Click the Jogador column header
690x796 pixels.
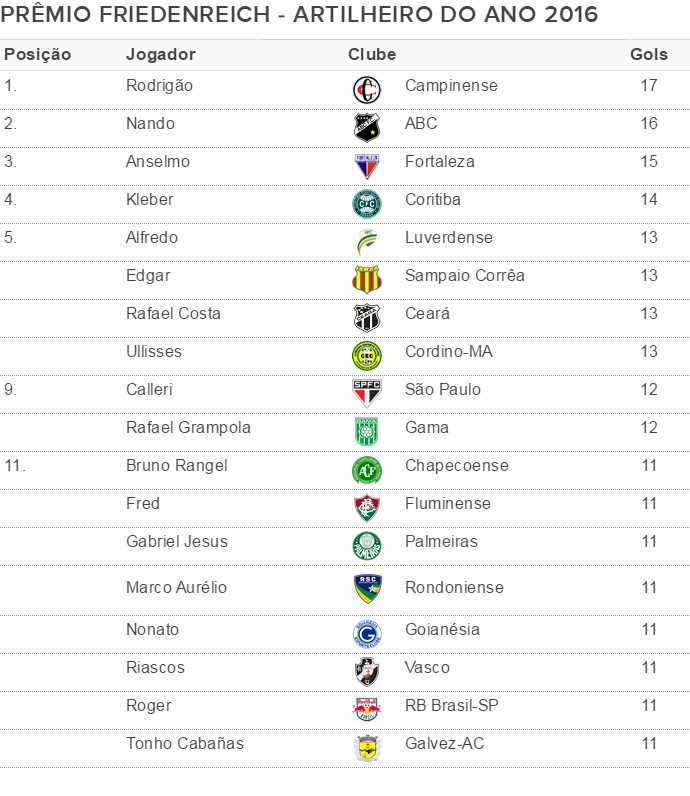point(161,54)
